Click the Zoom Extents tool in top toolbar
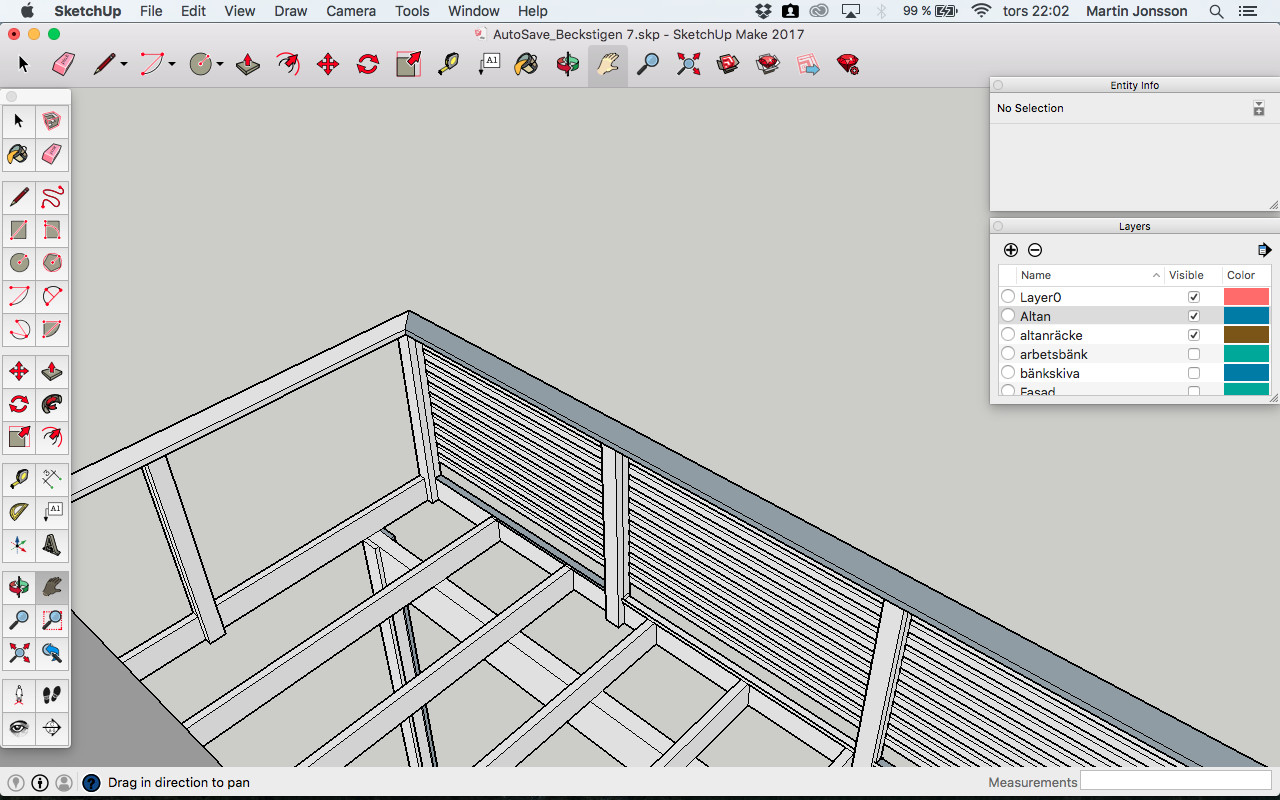 pyautogui.click(x=688, y=65)
